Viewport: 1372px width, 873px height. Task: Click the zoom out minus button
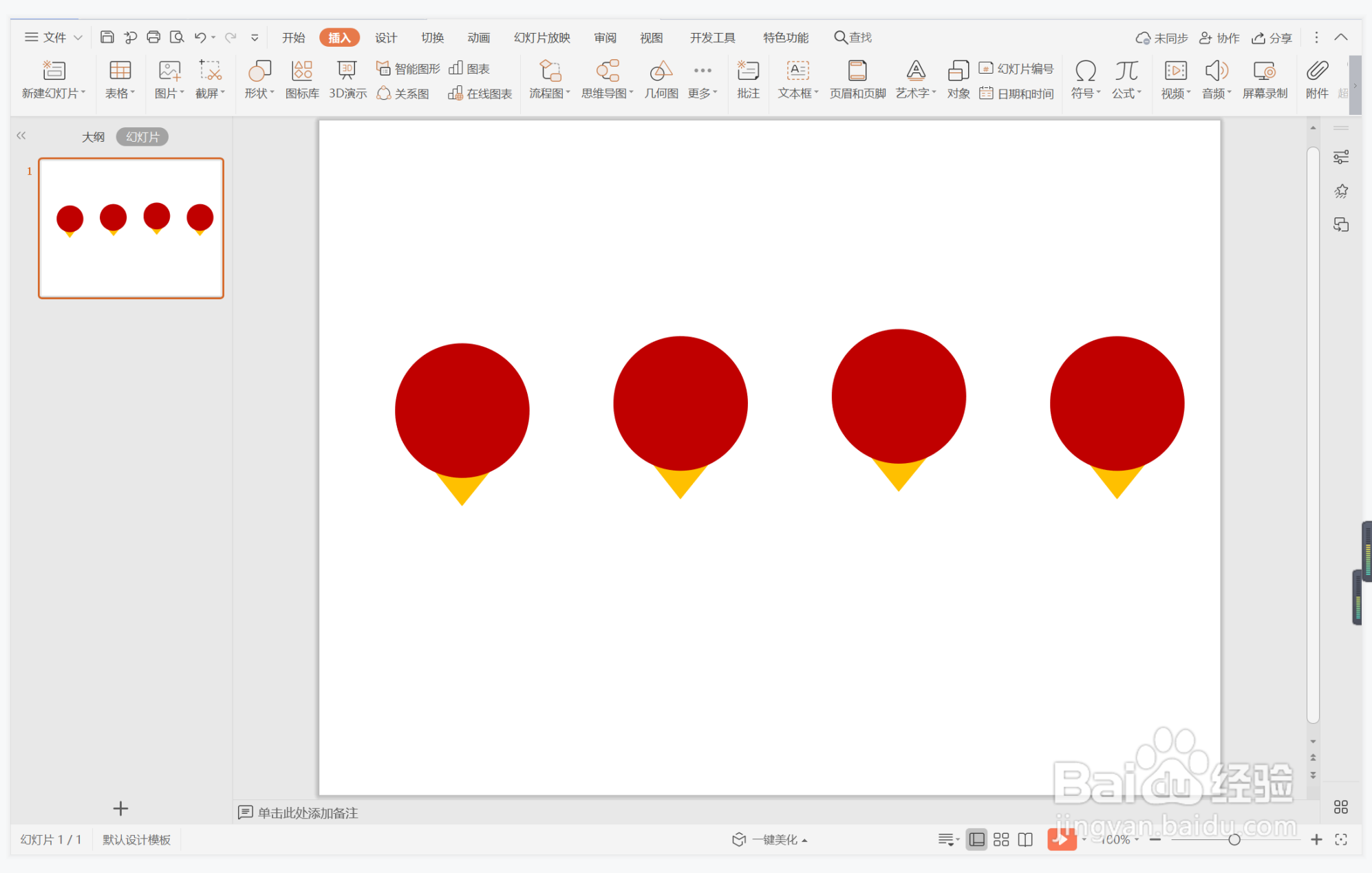point(1155,839)
